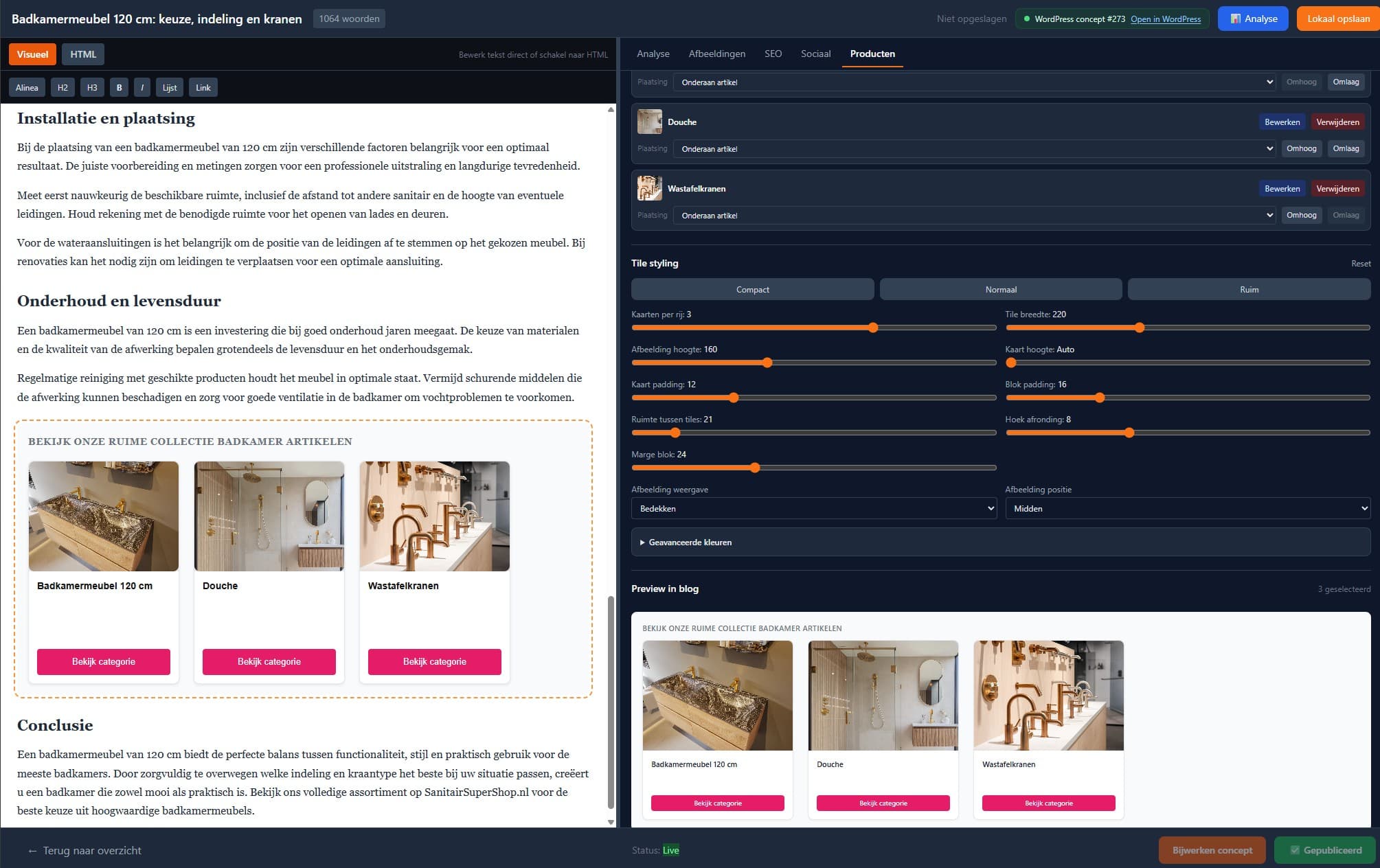Image resolution: width=1380 pixels, height=868 pixels.
Task: Toggle bold formatting with B button
Action: [119, 87]
